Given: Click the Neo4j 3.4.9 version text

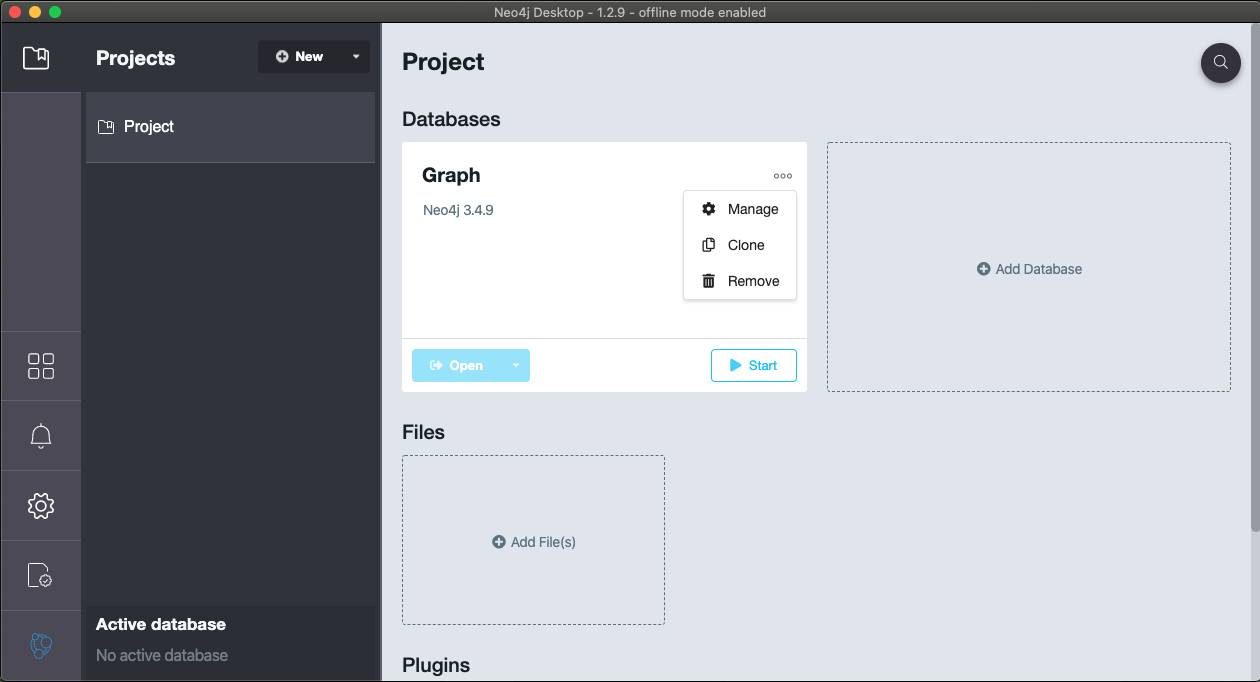Looking at the screenshot, I should pos(458,210).
